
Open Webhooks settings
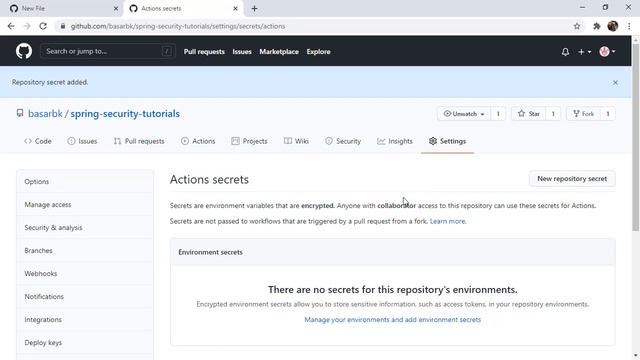[85, 273]
